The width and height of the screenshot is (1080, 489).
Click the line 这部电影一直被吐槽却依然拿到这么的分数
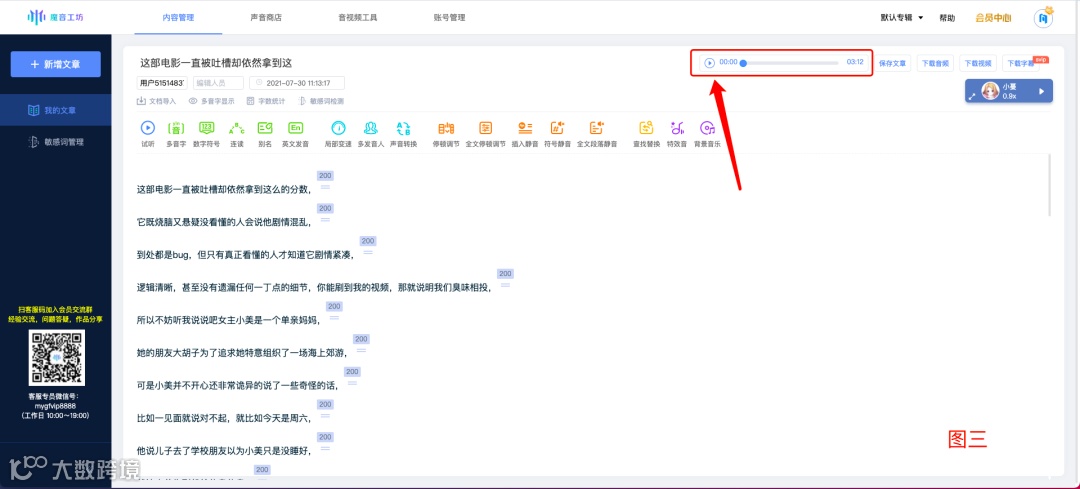click(x=225, y=189)
